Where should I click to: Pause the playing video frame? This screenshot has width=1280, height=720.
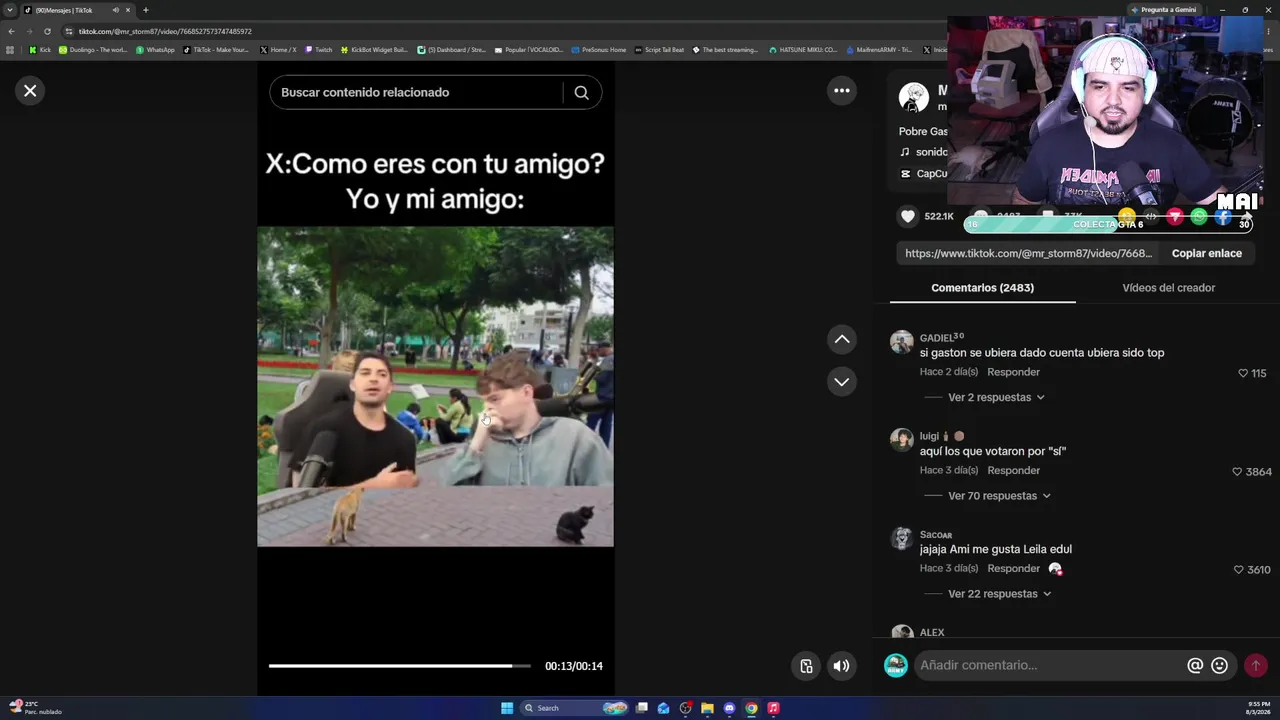[x=435, y=386]
